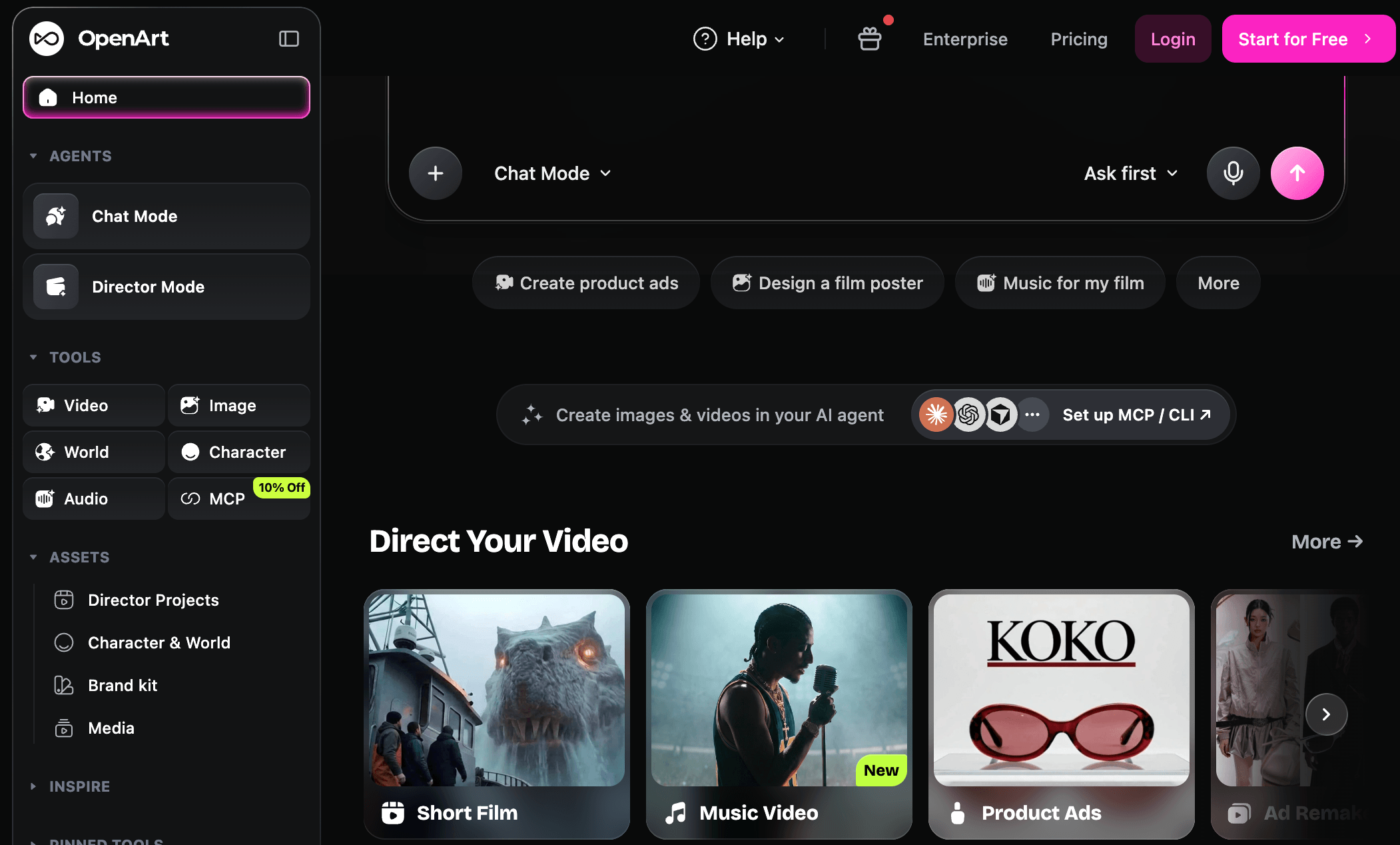Open the Video tool
1400x845 pixels.
click(94, 405)
